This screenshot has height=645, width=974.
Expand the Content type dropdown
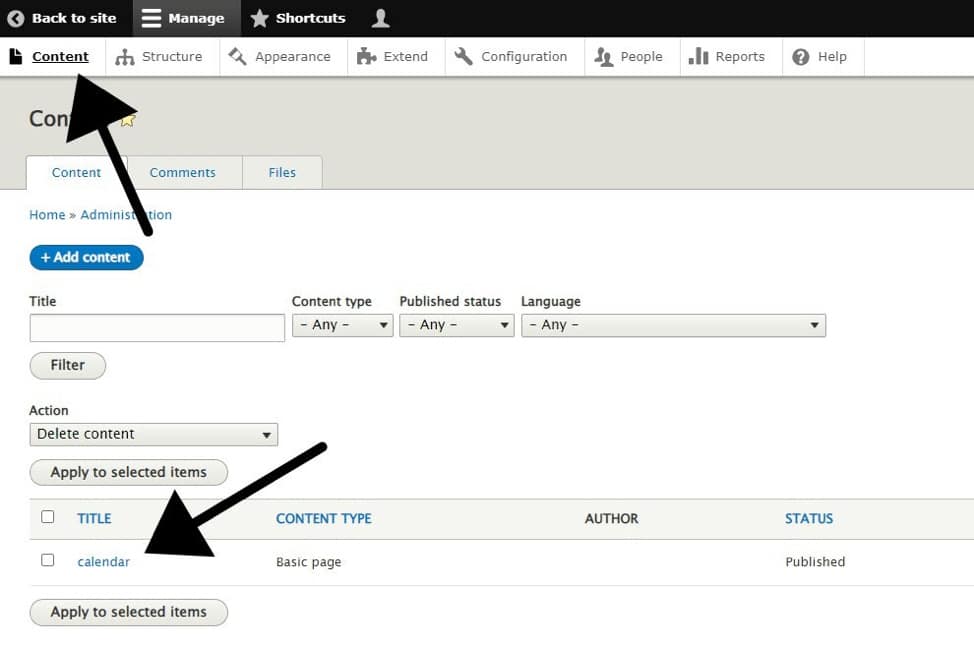(x=342, y=325)
